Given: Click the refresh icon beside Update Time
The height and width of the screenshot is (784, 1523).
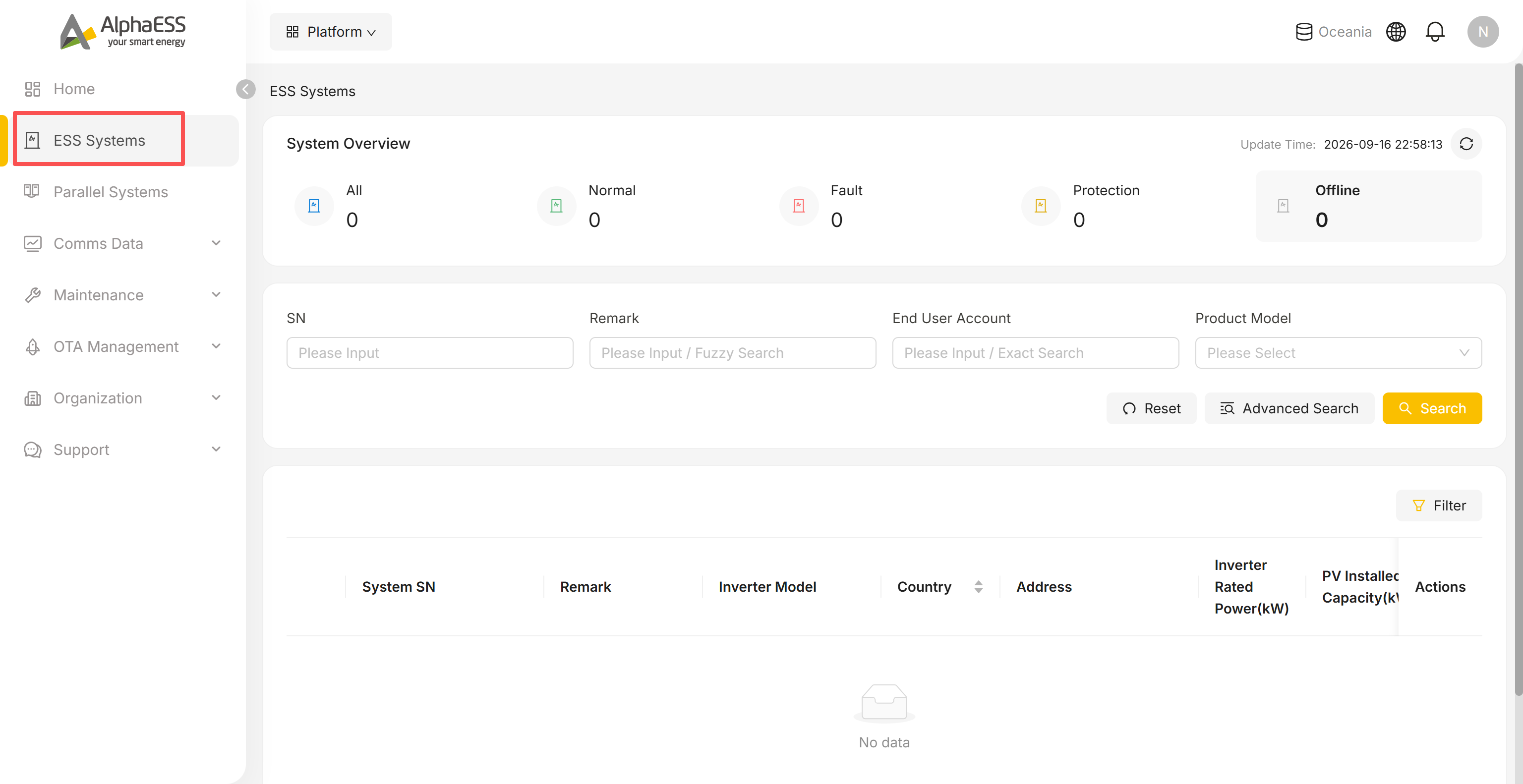Looking at the screenshot, I should pos(1465,144).
